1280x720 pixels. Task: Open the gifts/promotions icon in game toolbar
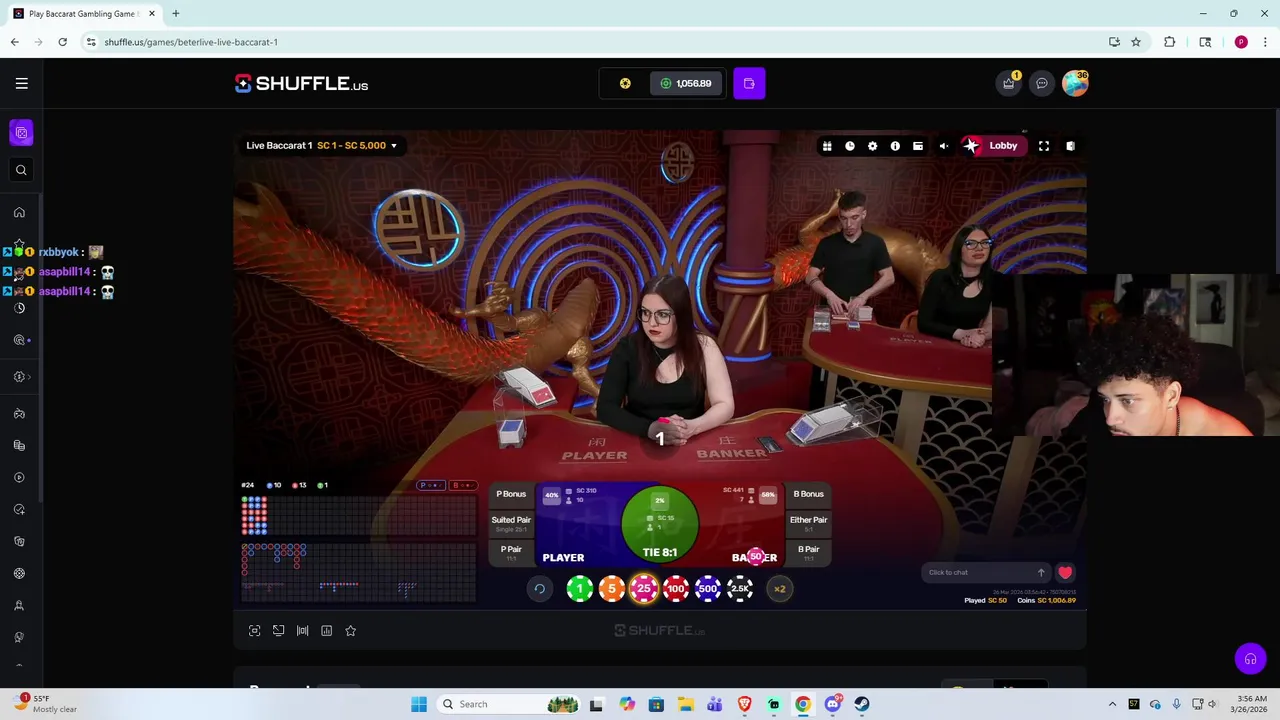[827, 146]
